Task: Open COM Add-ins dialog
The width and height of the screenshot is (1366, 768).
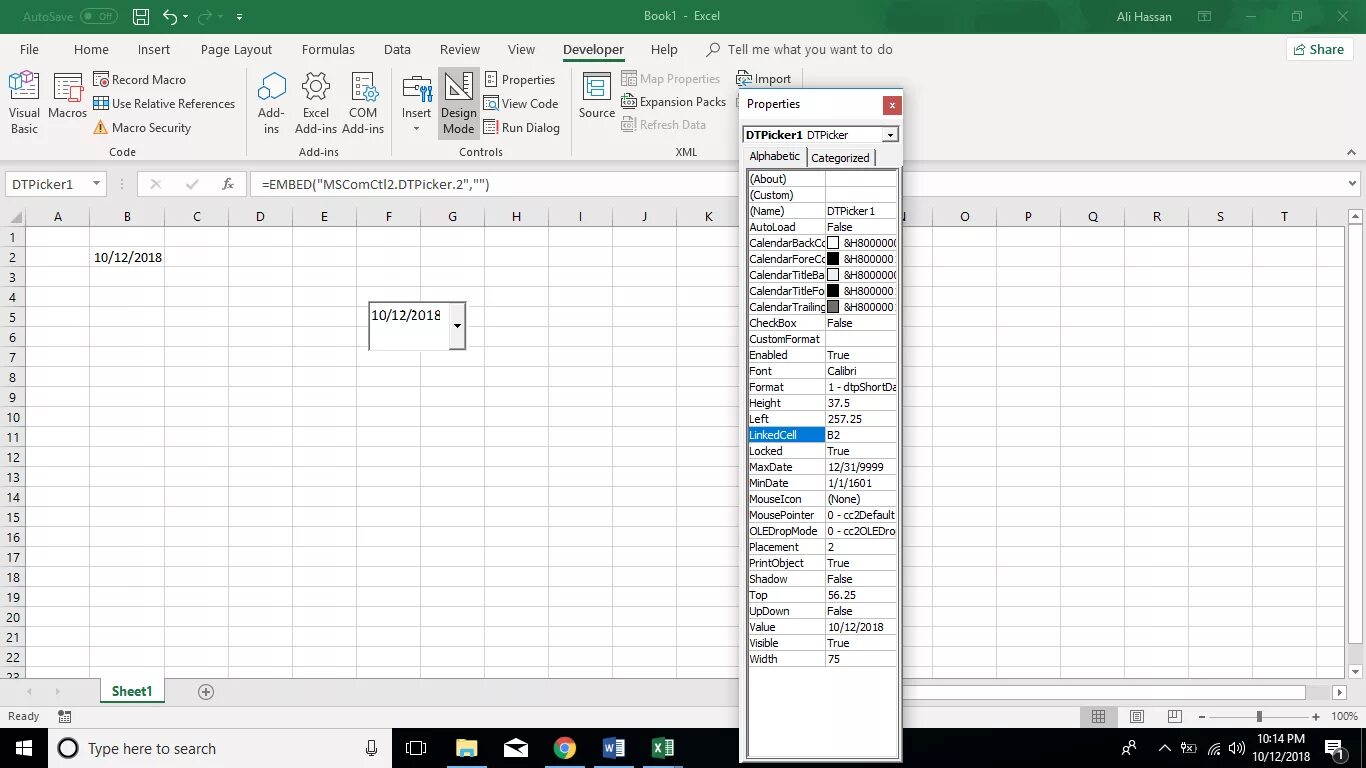Action: [x=363, y=103]
